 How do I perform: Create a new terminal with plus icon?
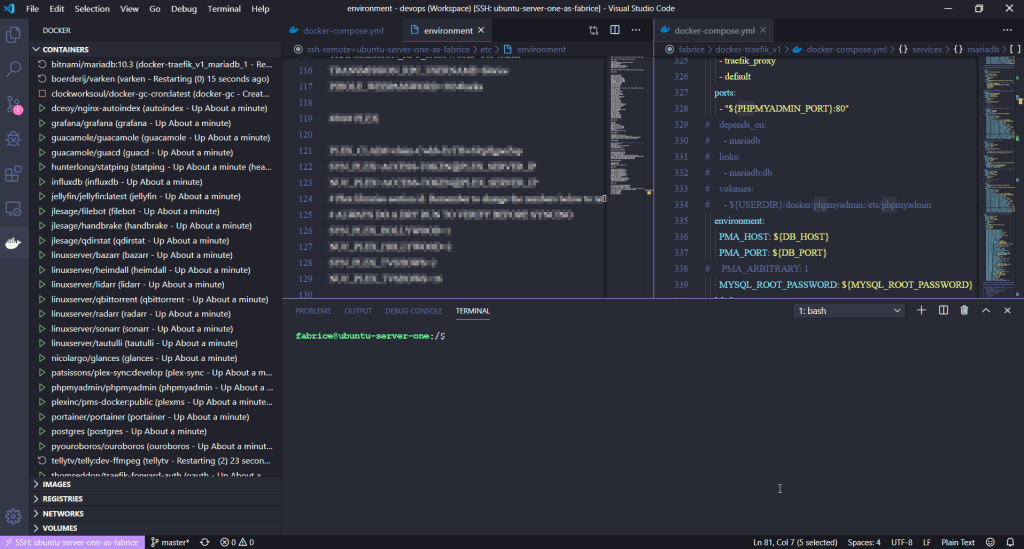click(x=922, y=311)
